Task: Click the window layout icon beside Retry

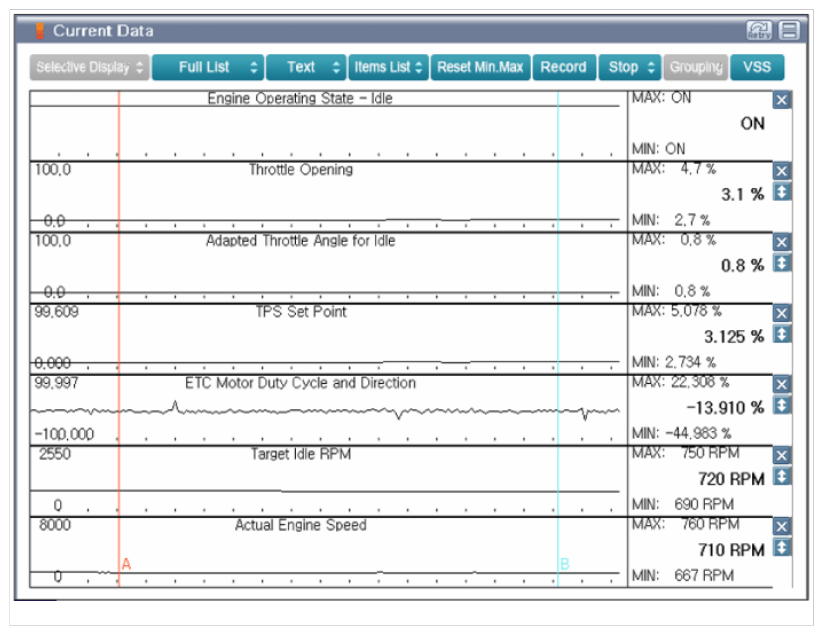Action: 789,31
